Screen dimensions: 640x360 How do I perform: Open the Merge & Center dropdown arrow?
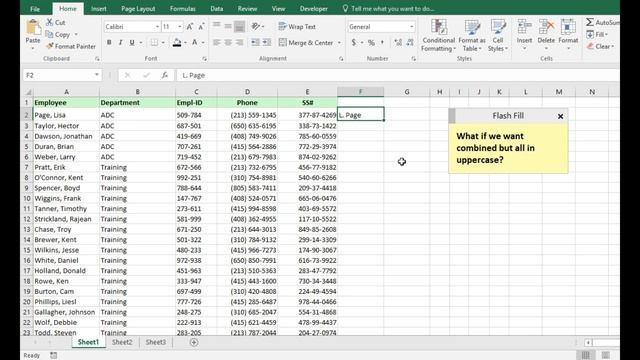click(339, 42)
